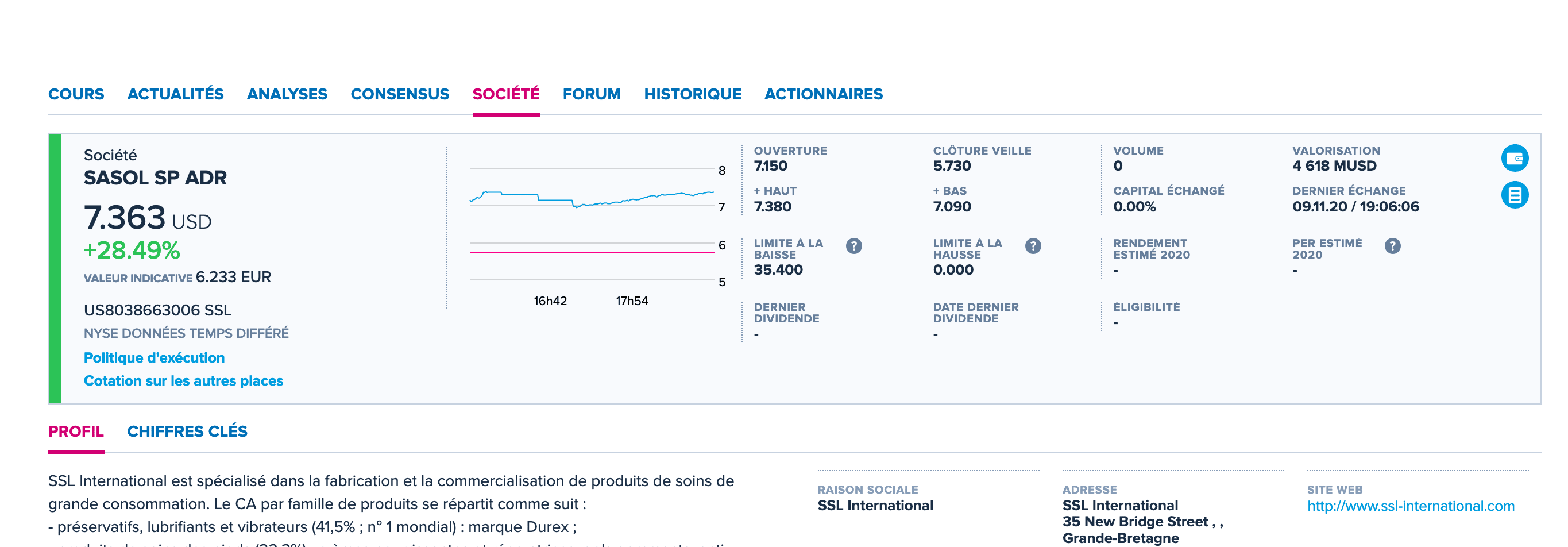The width and height of the screenshot is (1568, 547).
Task: Select the Analyses tab
Action: 287,94
